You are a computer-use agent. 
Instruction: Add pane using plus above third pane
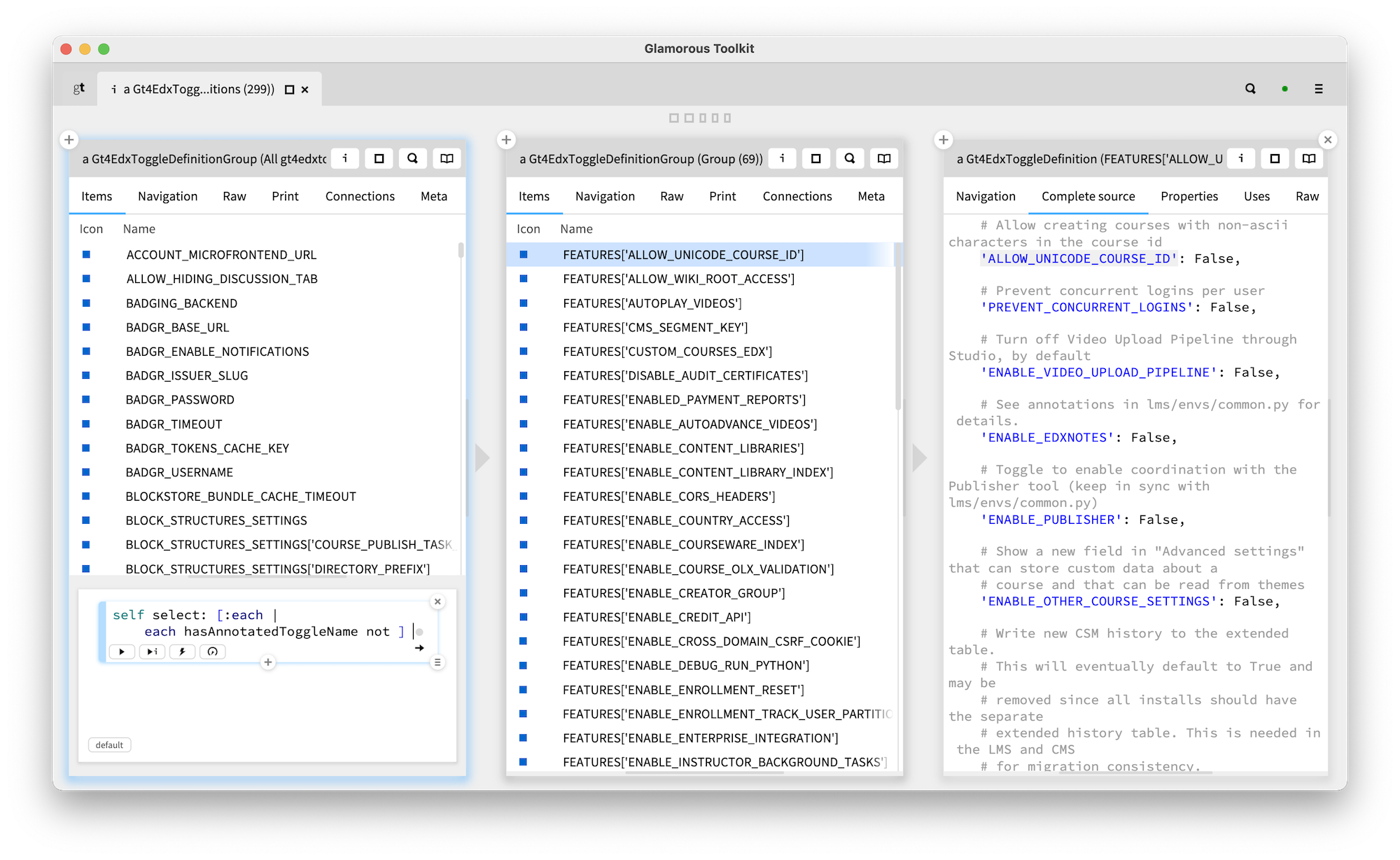pyautogui.click(x=944, y=139)
